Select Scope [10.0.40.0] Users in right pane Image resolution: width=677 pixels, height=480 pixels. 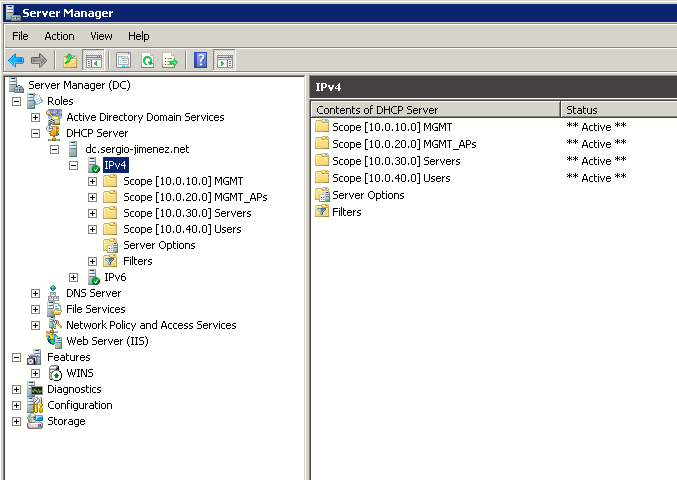[x=391, y=178]
